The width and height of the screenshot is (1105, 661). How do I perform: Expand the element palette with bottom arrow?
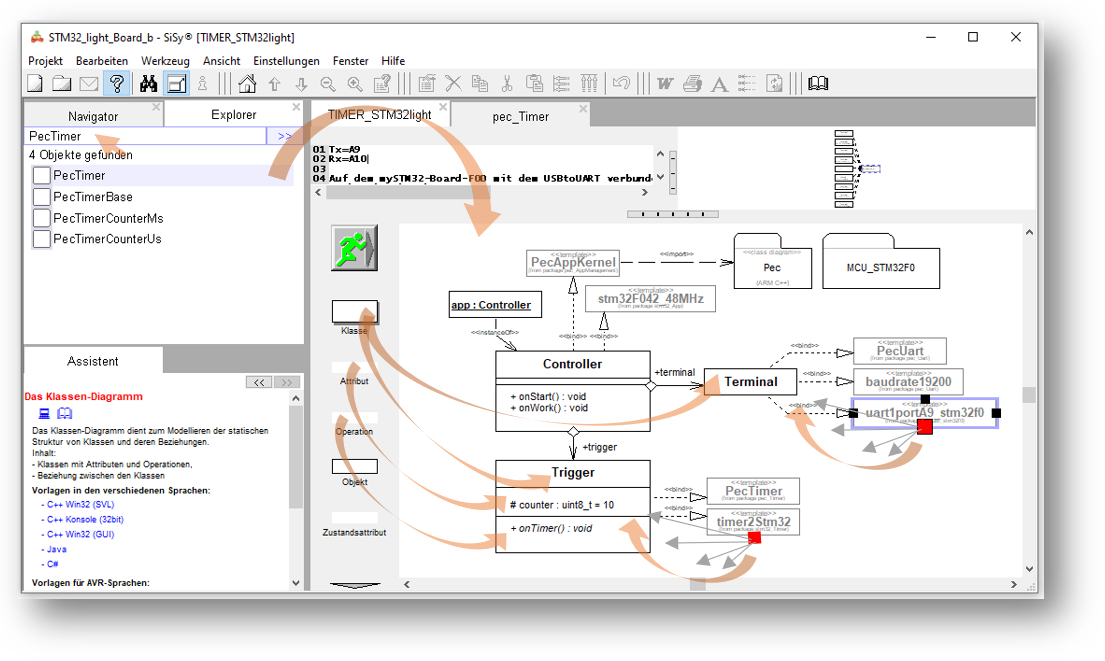point(354,585)
